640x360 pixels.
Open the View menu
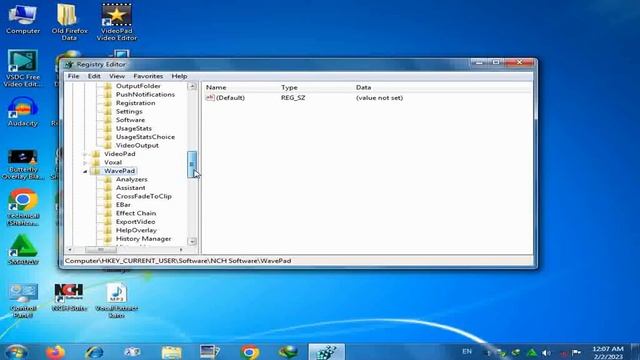pos(117,76)
